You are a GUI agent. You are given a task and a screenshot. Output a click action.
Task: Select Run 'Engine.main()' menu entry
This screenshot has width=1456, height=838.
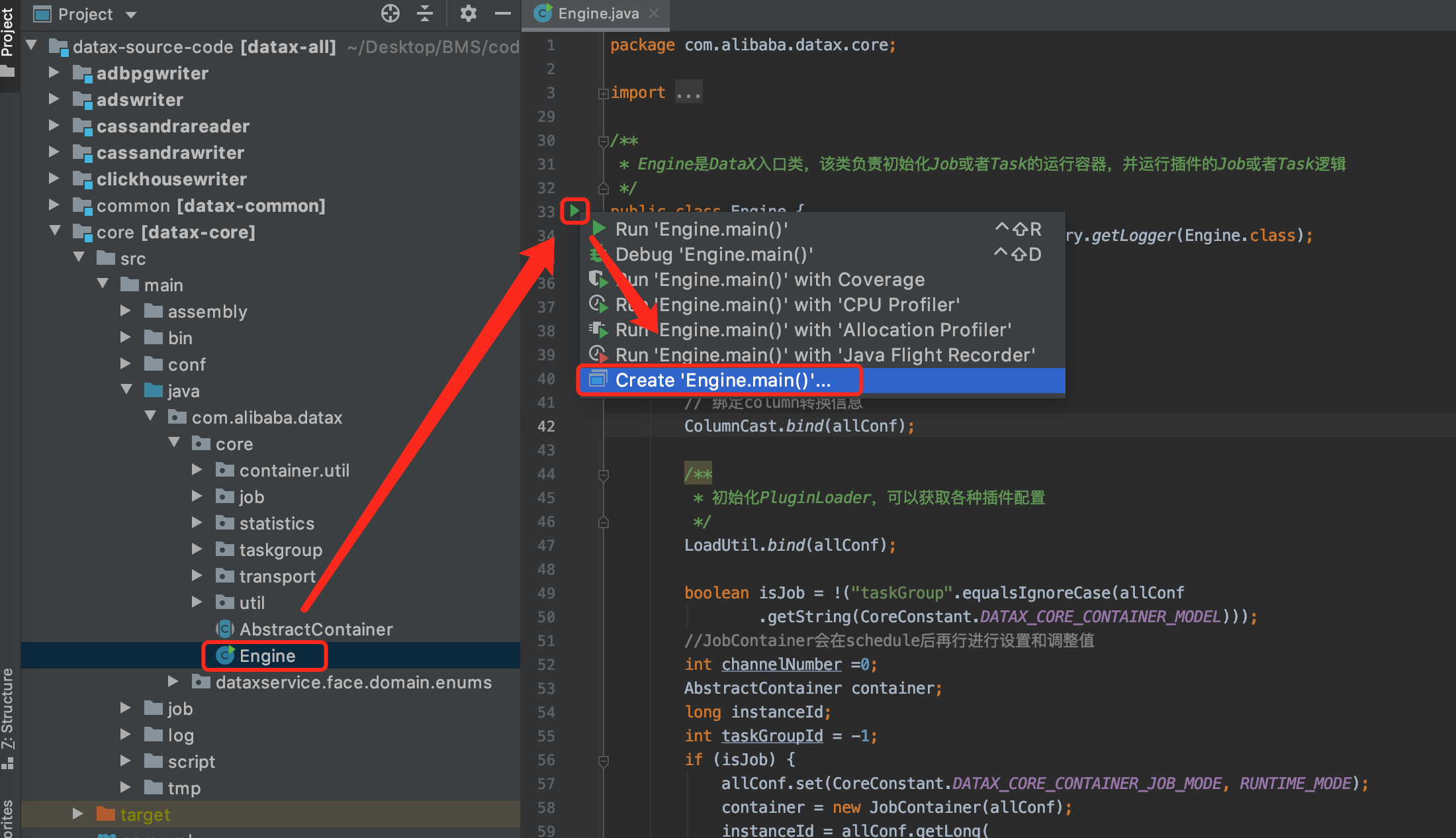coord(823,229)
